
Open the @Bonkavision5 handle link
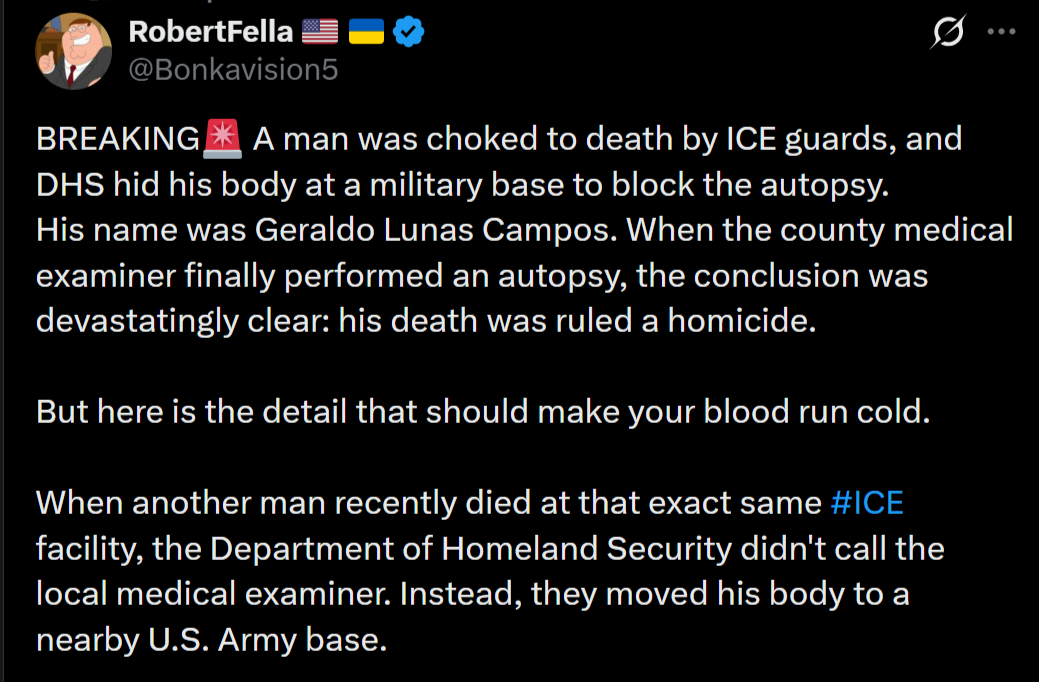click(x=233, y=69)
